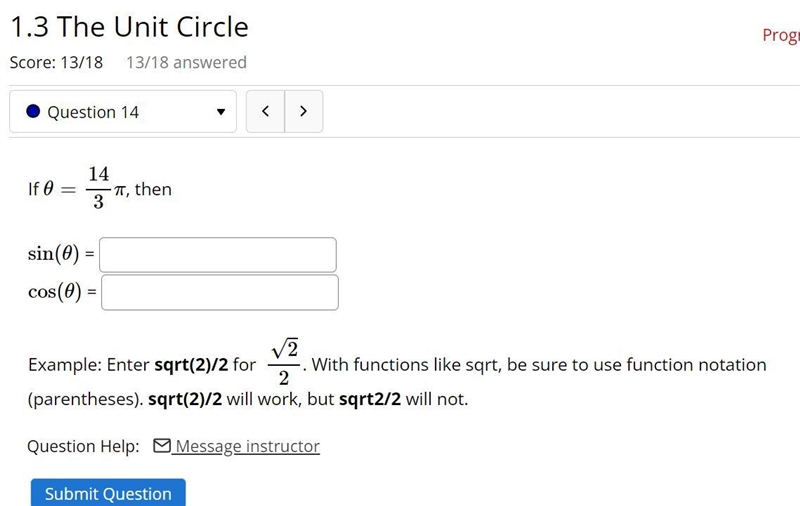Click the blue dot status icon for Question 14

33,111
